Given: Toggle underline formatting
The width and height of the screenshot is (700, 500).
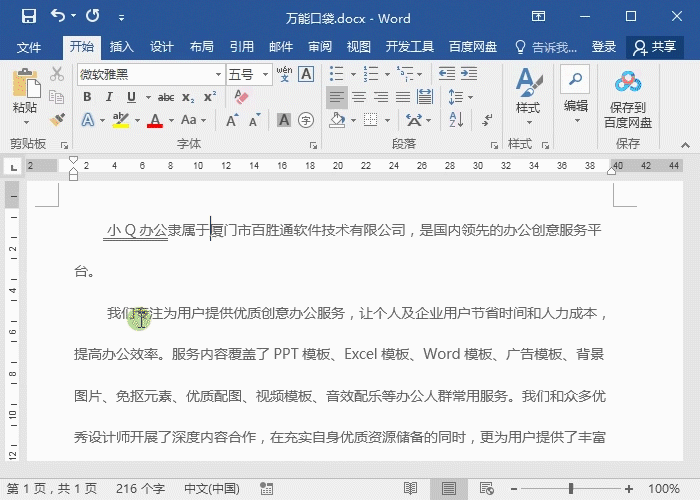Looking at the screenshot, I should tap(131, 97).
